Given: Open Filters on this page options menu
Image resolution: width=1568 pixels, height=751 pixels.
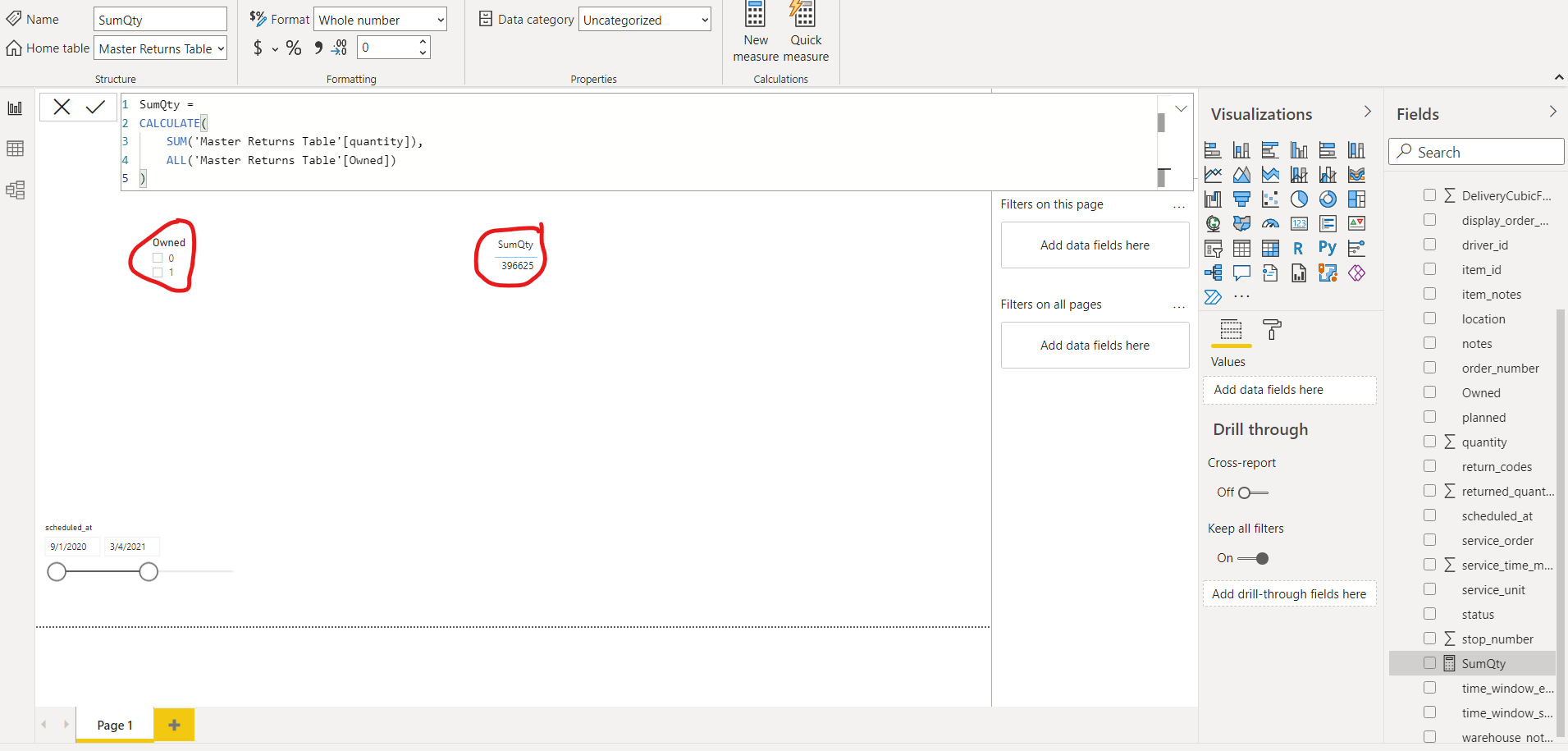Looking at the screenshot, I should point(1179,207).
